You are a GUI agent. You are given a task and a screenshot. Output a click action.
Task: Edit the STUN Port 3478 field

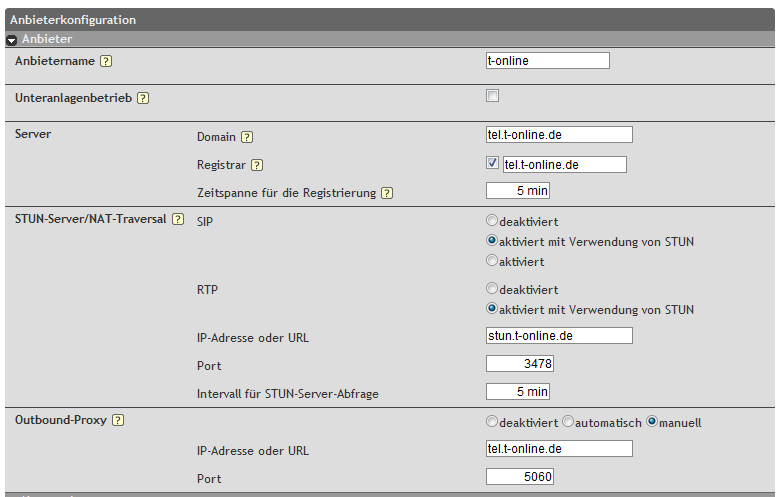point(520,364)
